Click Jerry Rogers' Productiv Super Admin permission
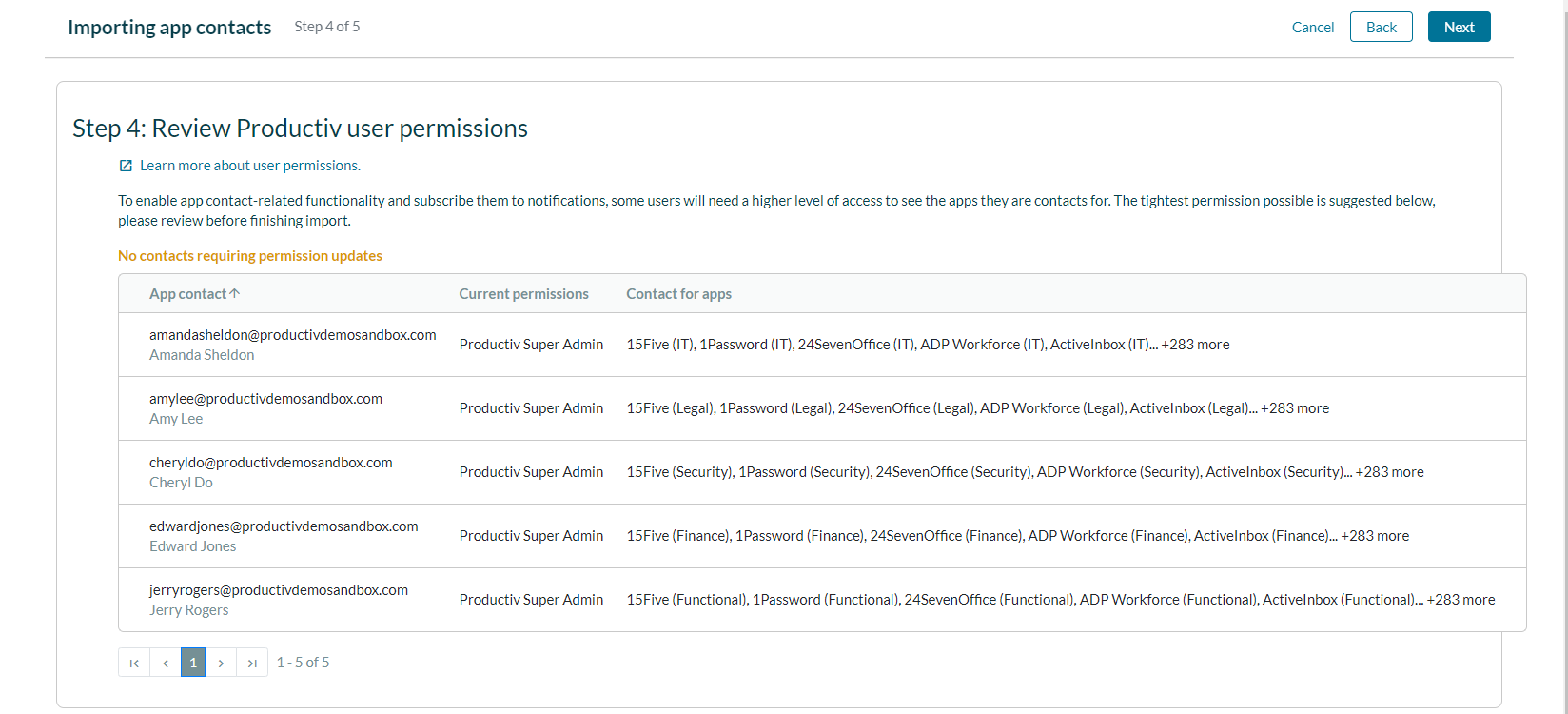Screen dimensions: 1568x714 pos(531,600)
